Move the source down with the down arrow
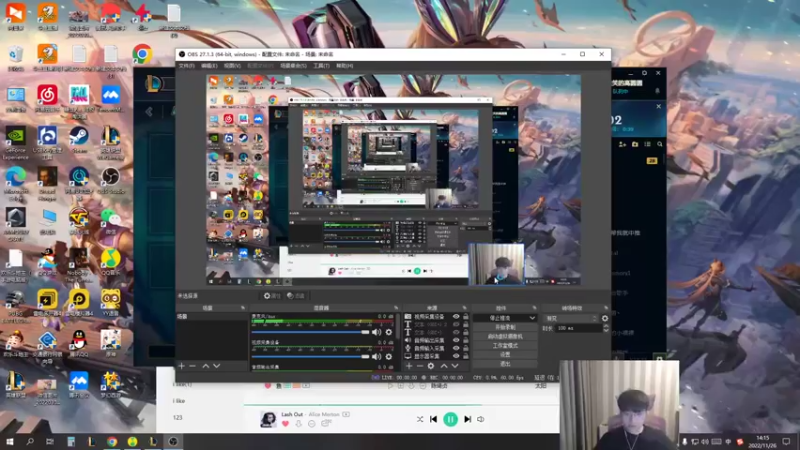Screen dimensions: 800x450 point(455,366)
